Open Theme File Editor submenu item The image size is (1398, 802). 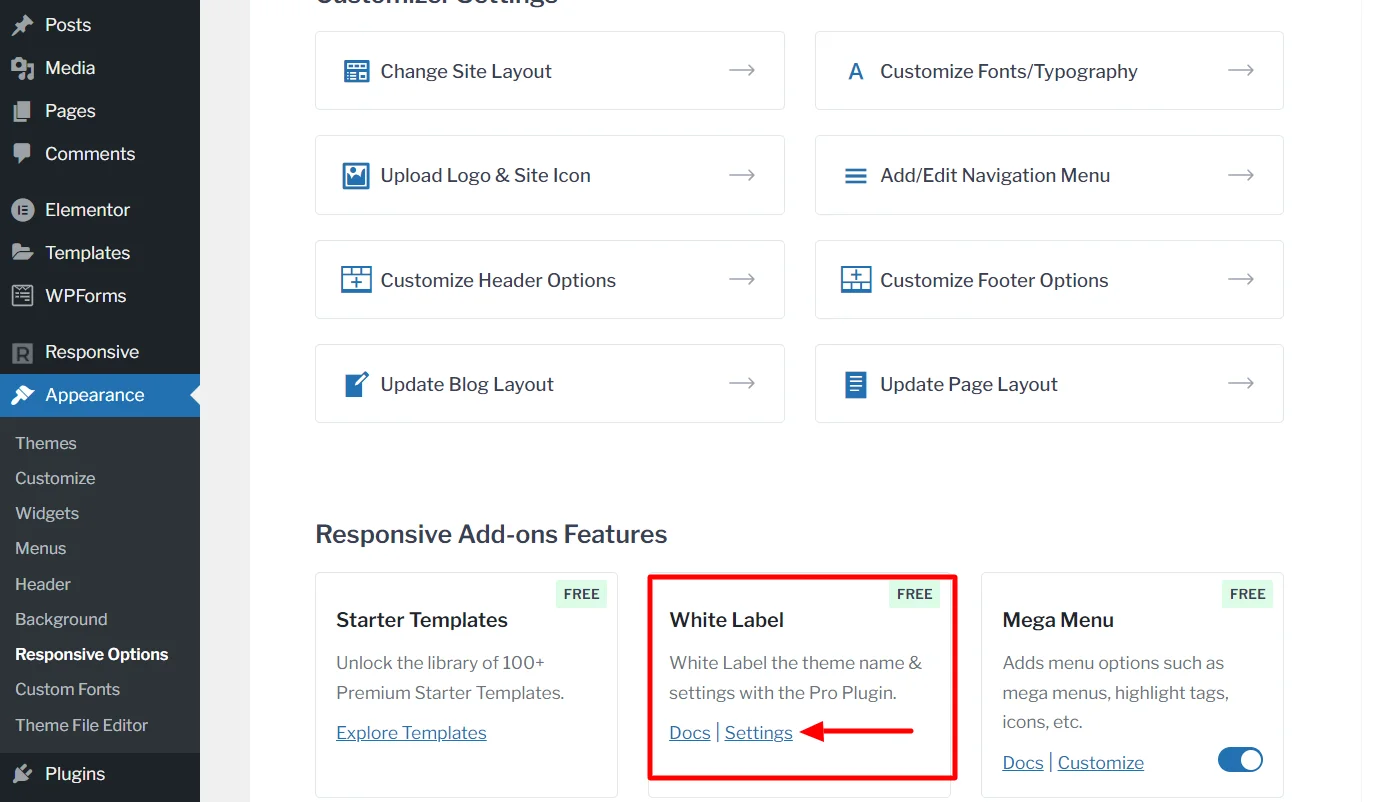tap(82, 725)
